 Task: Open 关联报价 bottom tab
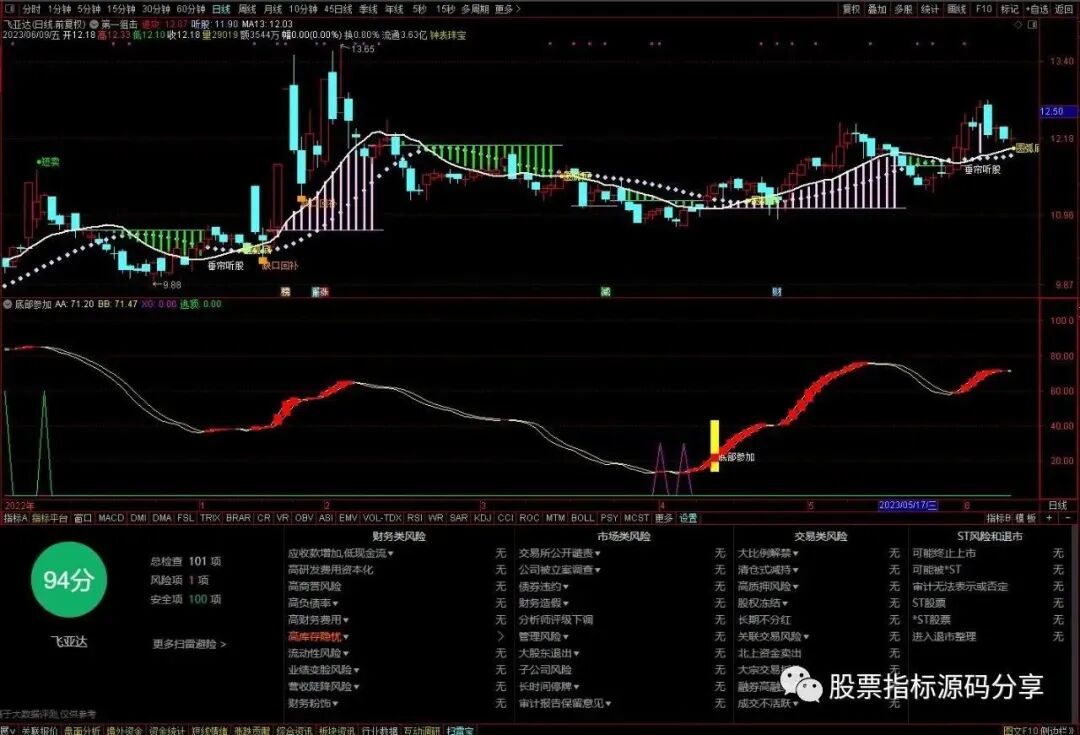tap(39, 730)
